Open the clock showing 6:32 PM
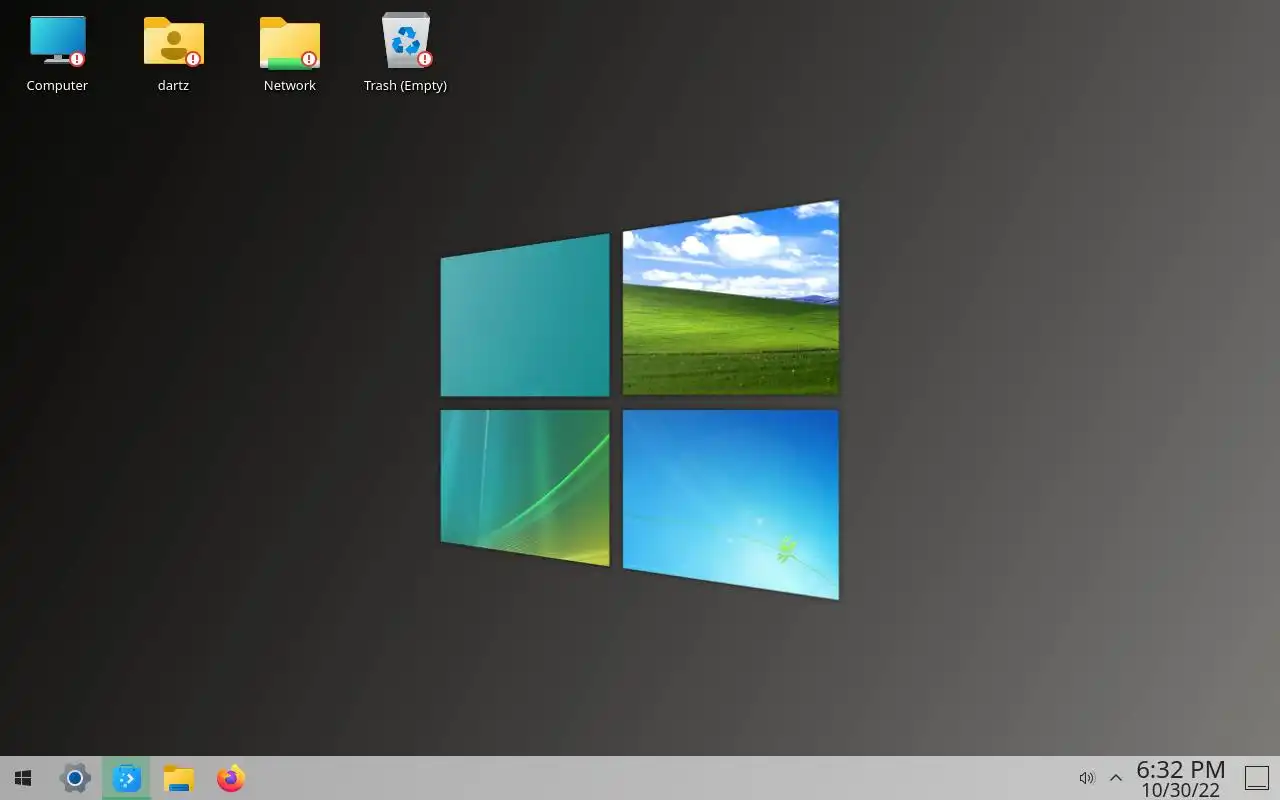 [1181, 769]
